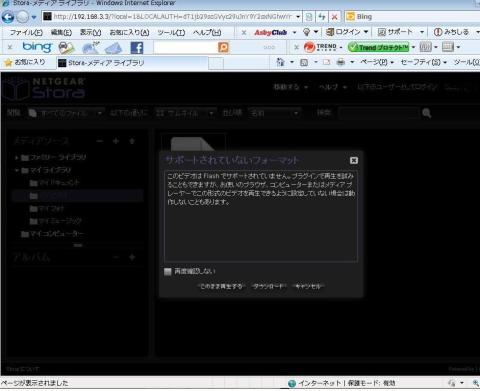The height and width of the screenshot is (391, 480).
Task: Click the AsbyClub logo on the toolbar
Action: [x=270, y=32]
